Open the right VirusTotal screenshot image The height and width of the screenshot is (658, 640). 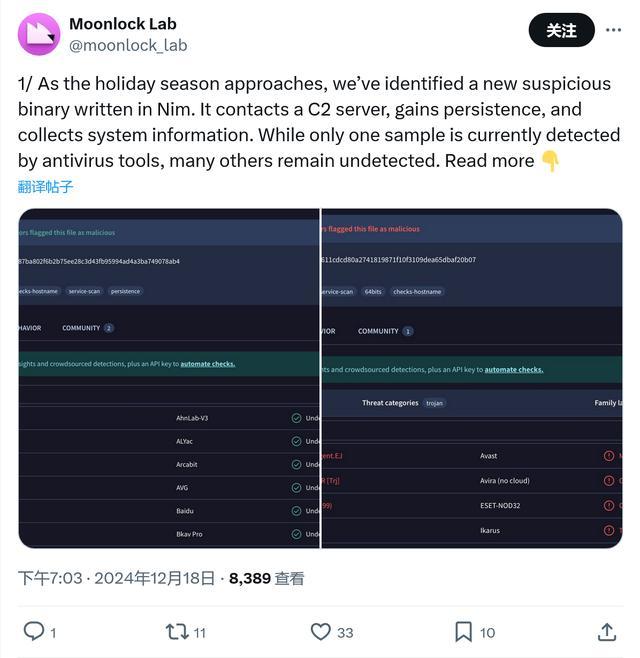pos(471,378)
